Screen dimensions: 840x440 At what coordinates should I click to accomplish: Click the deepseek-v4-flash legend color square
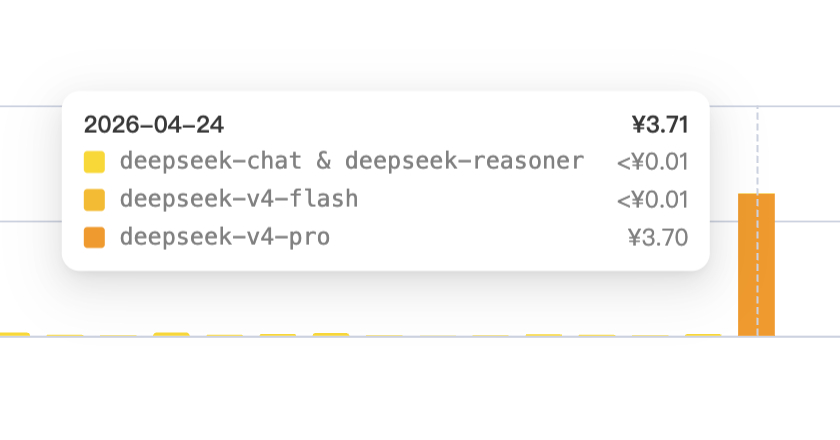point(94,199)
